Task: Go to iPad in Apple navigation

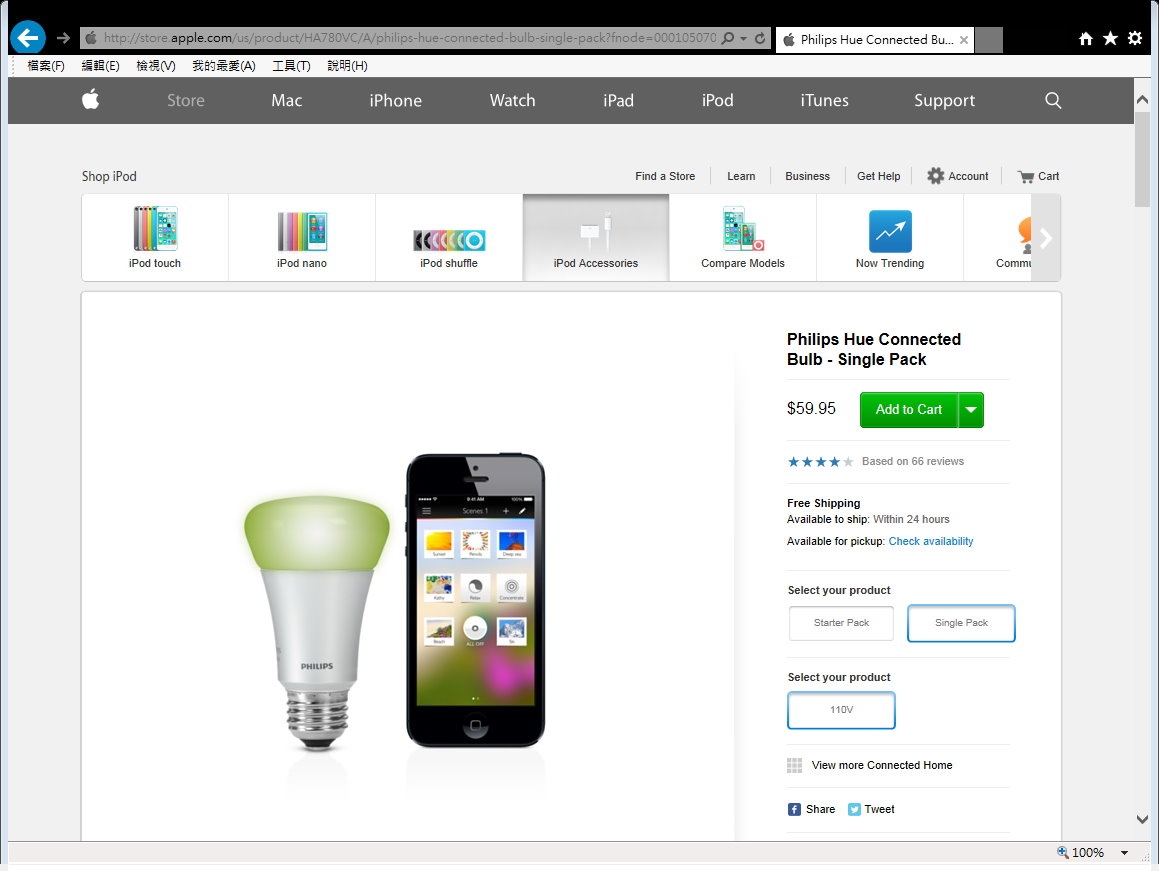Action: 618,101
